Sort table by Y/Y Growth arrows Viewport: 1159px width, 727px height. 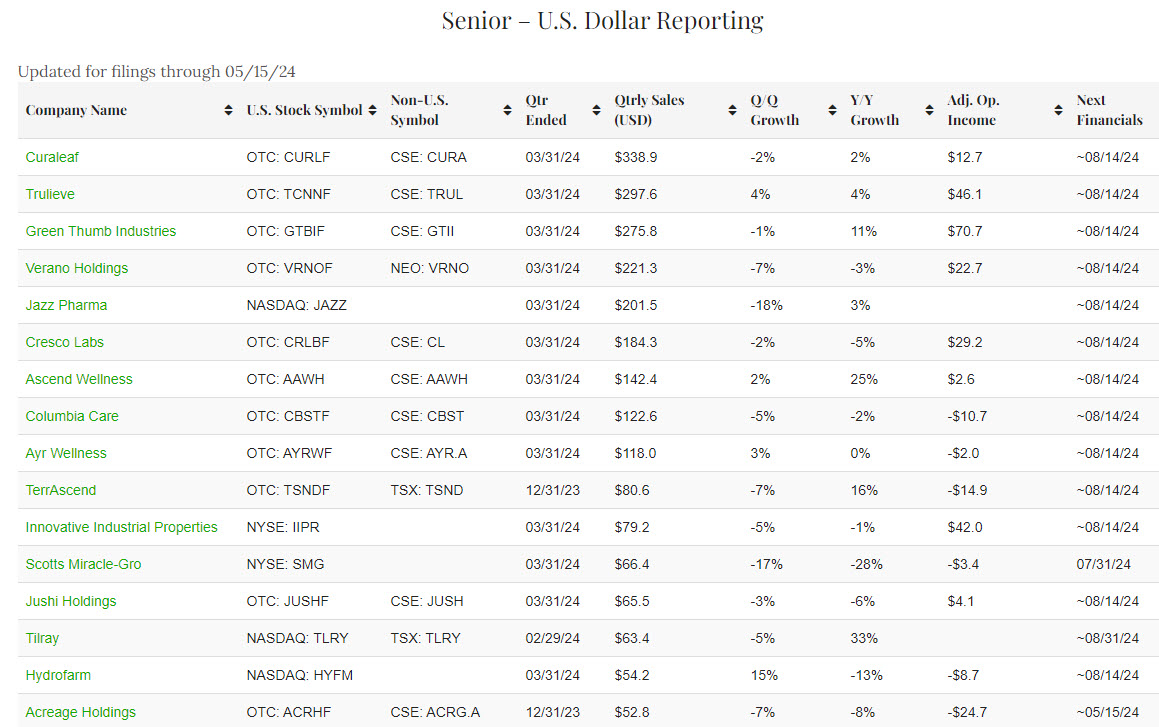[x=930, y=111]
